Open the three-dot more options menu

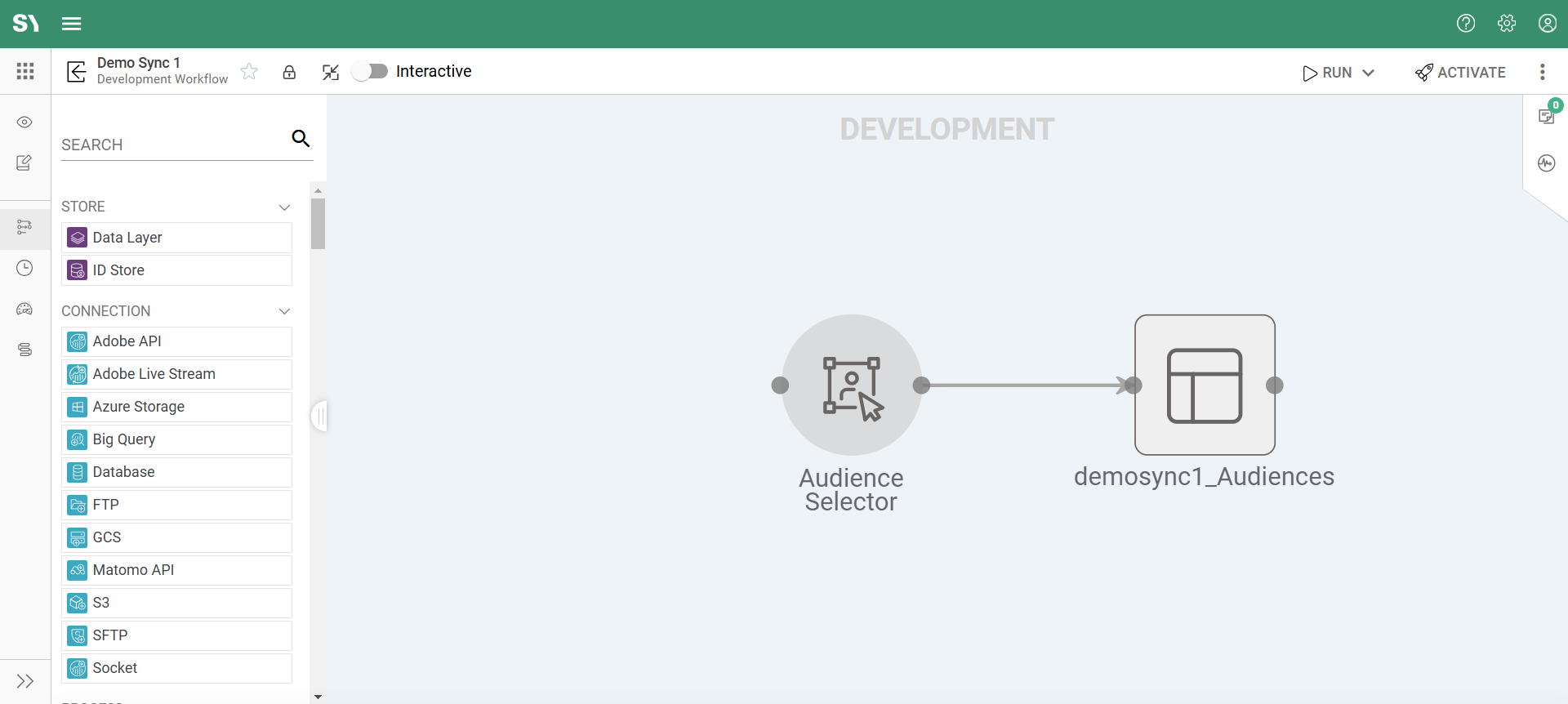click(x=1543, y=72)
